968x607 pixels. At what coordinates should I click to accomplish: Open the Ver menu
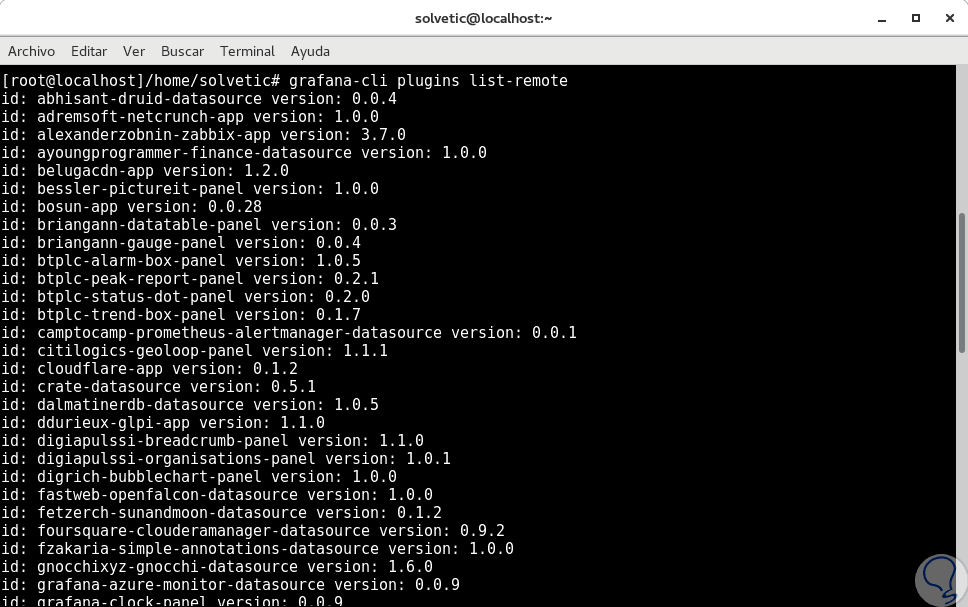[x=134, y=51]
